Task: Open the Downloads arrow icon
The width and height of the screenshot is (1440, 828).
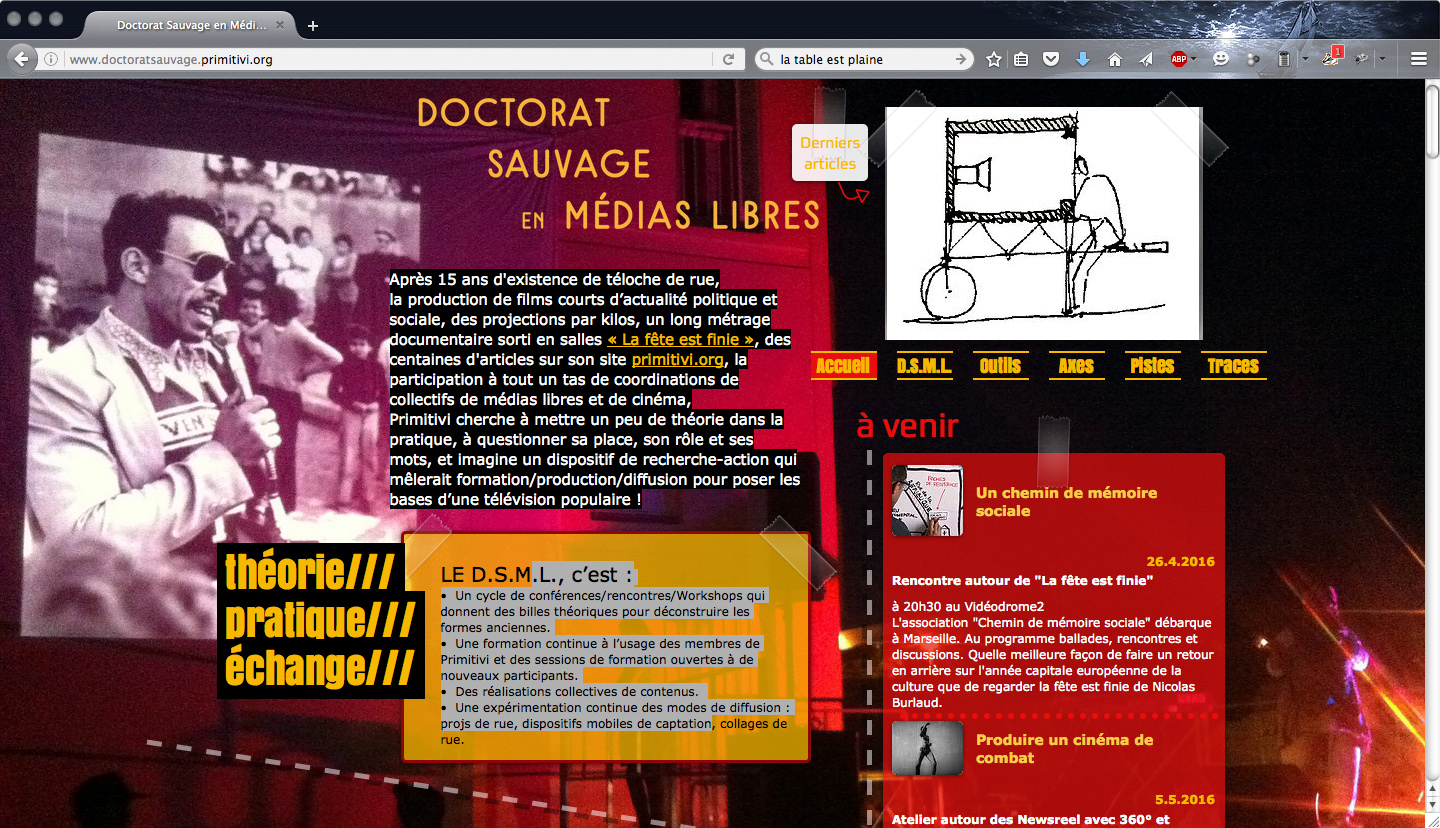Action: [x=1083, y=59]
